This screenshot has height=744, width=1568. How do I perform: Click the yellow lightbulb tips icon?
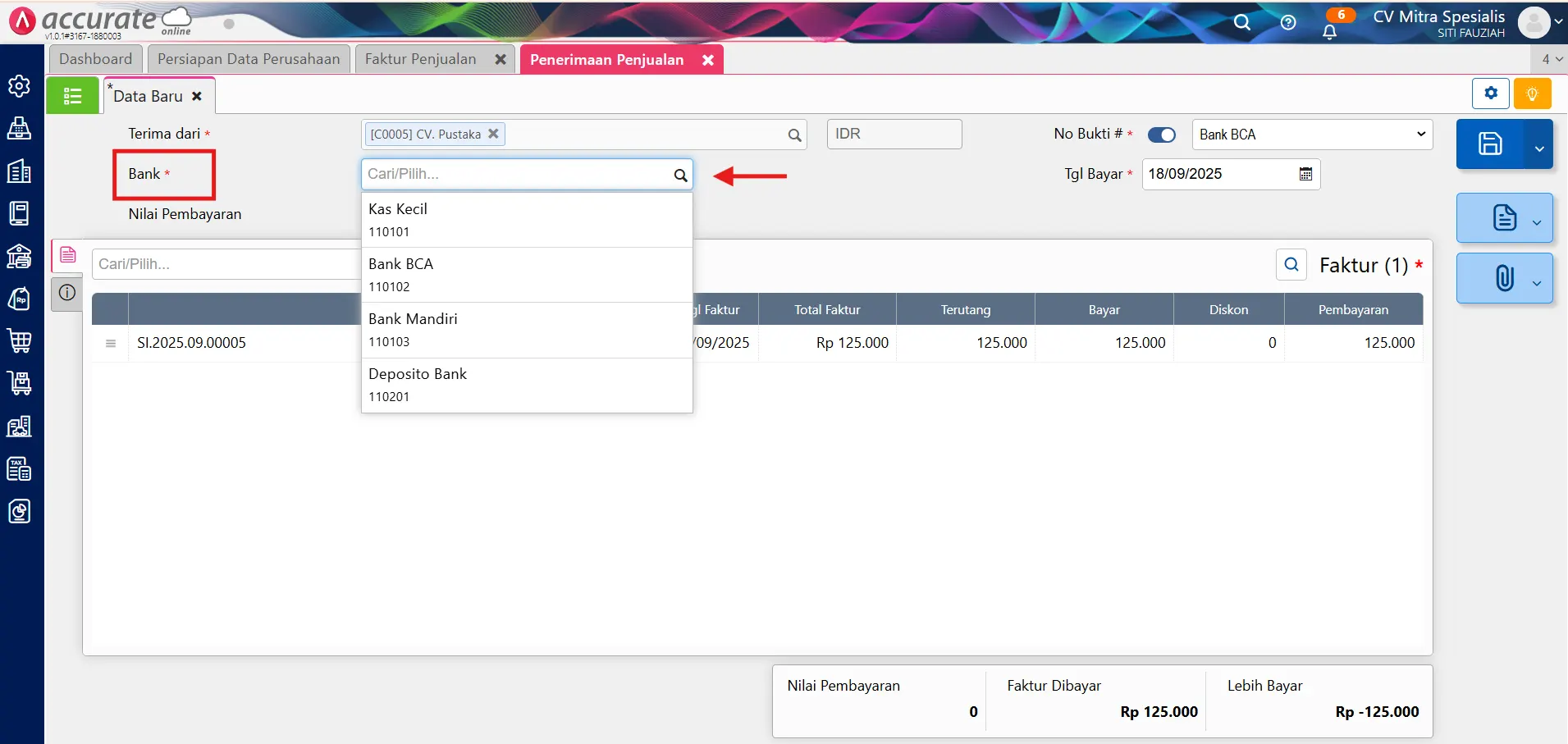[x=1532, y=94]
